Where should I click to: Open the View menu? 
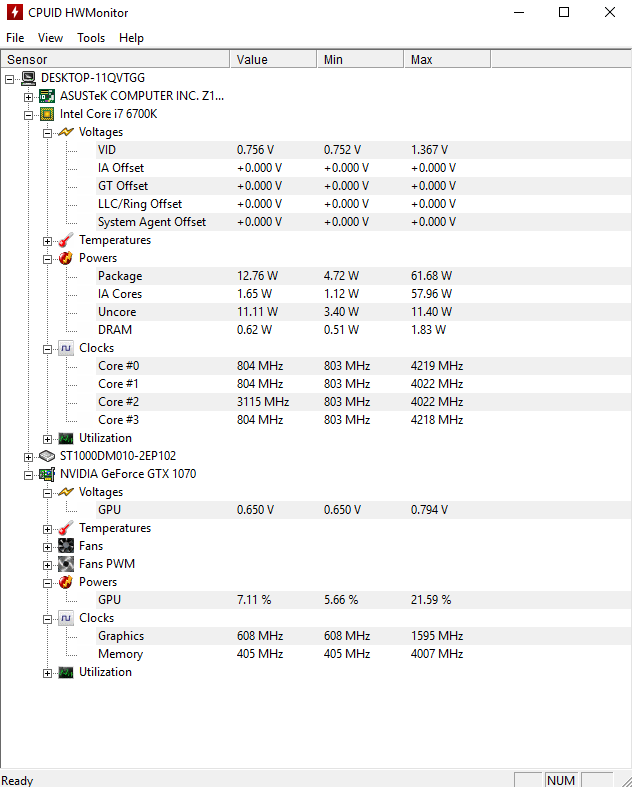[50, 38]
